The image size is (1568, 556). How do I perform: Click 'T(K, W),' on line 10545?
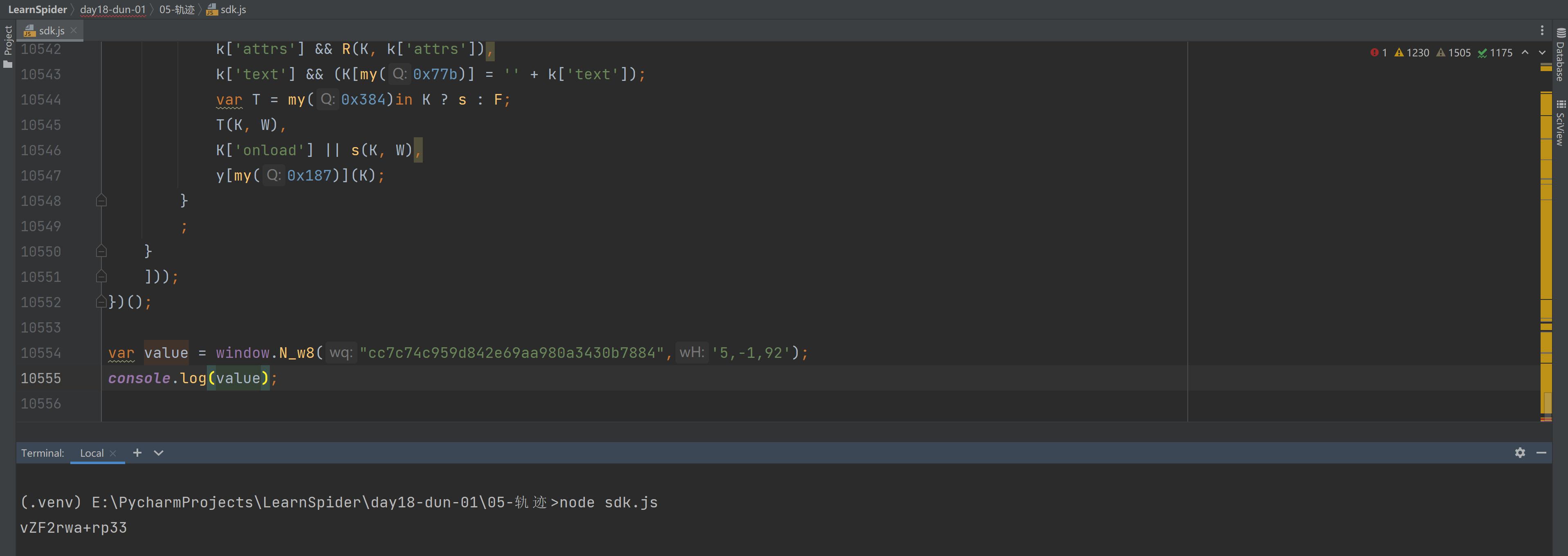click(251, 125)
